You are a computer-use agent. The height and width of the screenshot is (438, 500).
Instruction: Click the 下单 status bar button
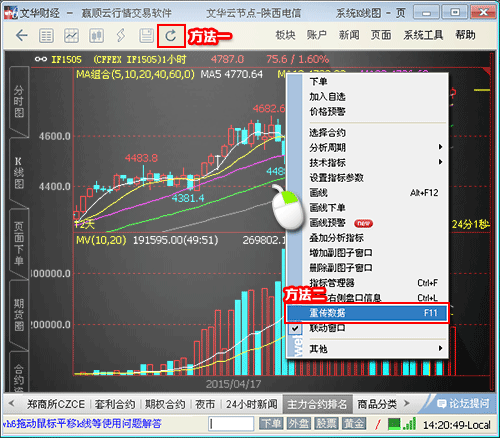(x=271, y=424)
